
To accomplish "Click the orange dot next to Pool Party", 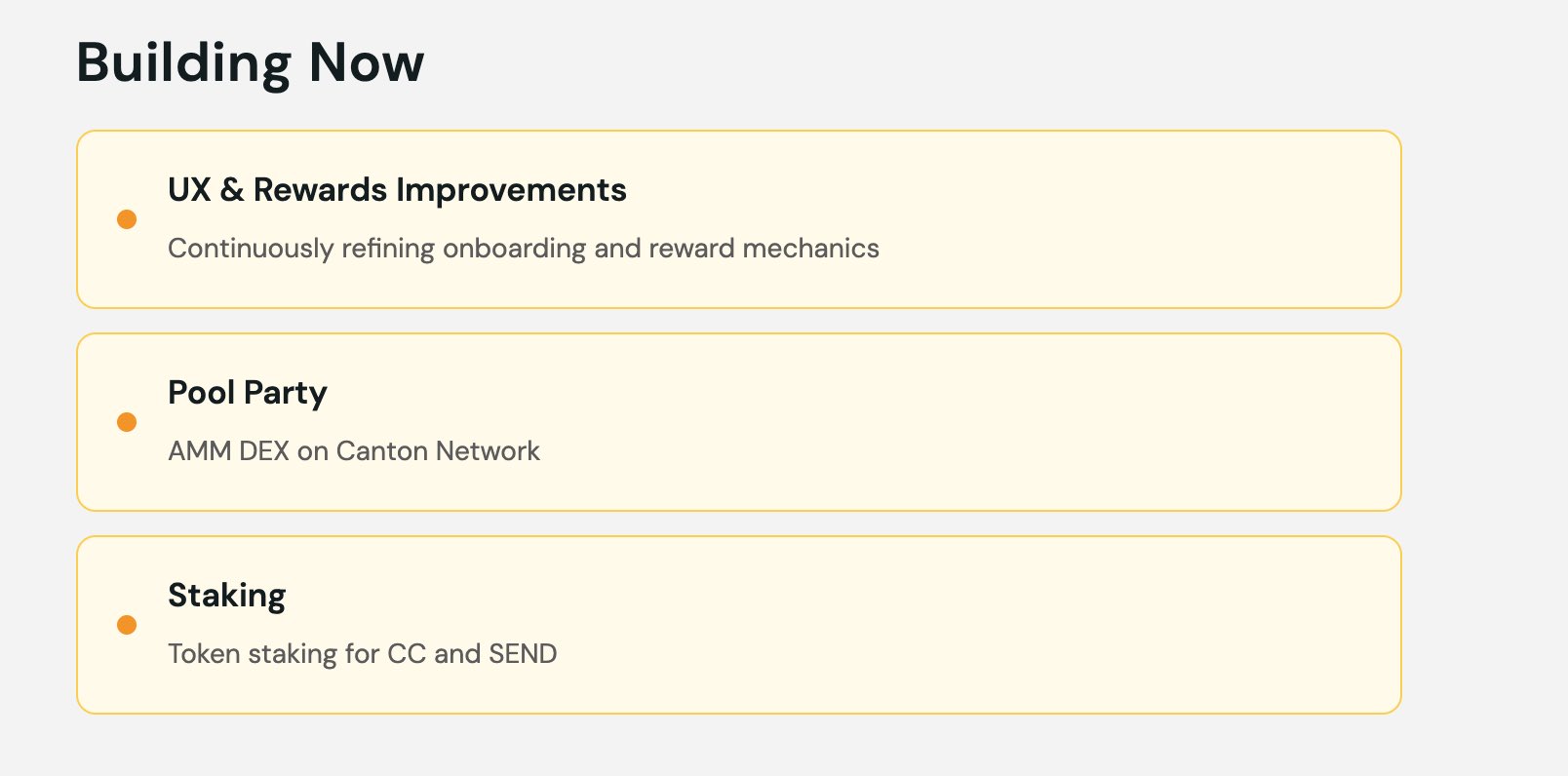I will 127,422.
